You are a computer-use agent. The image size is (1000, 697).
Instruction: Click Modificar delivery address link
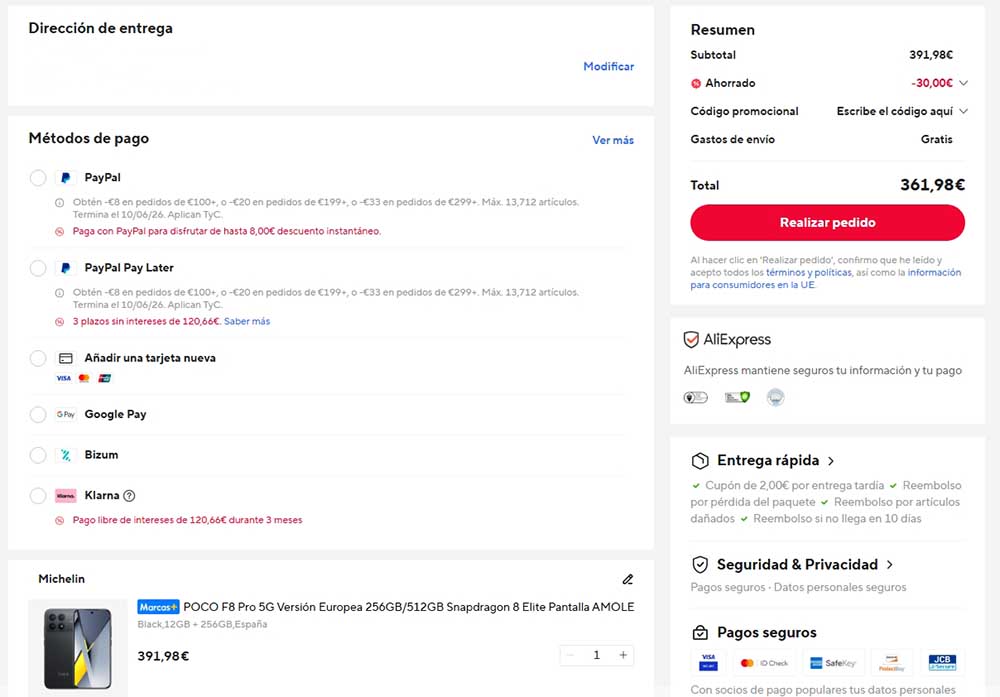point(608,66)
